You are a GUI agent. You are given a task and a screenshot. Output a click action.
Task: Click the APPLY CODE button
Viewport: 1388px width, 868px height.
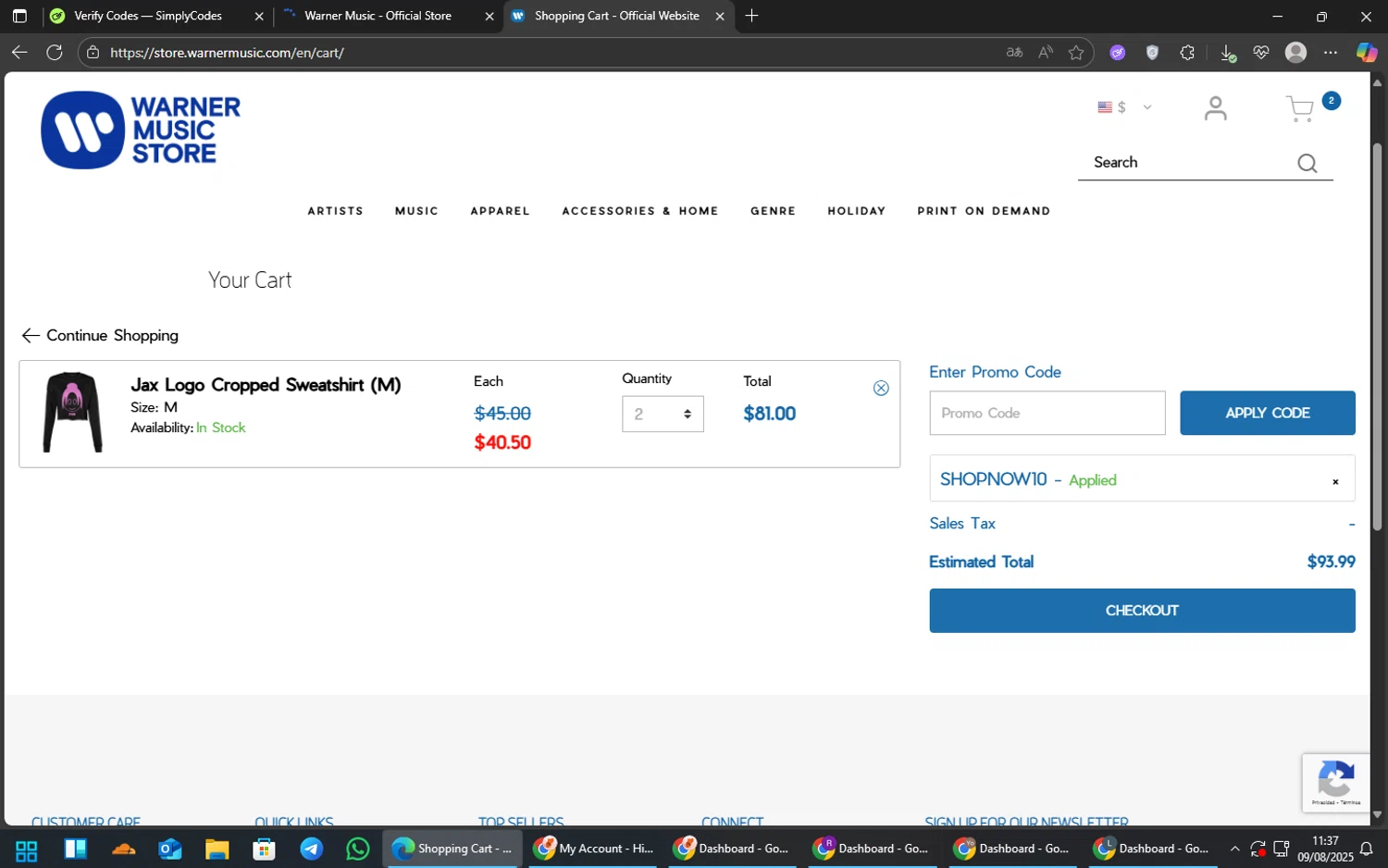click(x=1267, y=413)
